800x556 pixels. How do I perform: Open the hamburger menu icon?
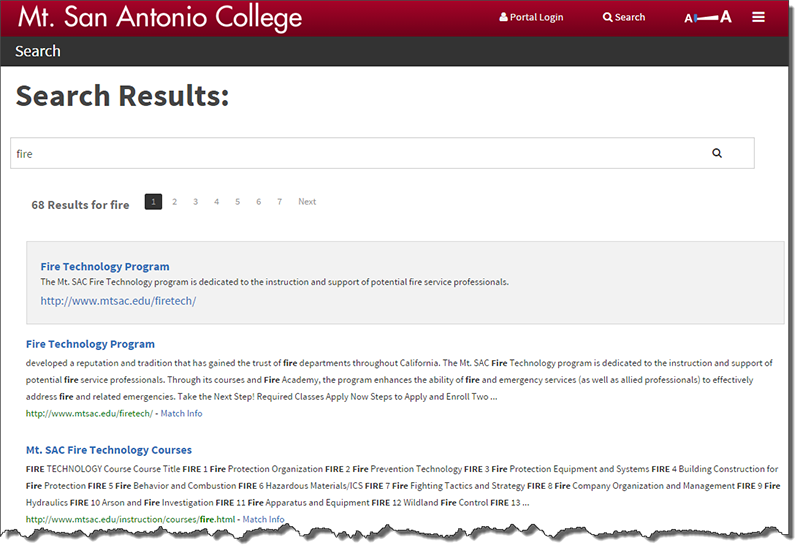point(758,17)
